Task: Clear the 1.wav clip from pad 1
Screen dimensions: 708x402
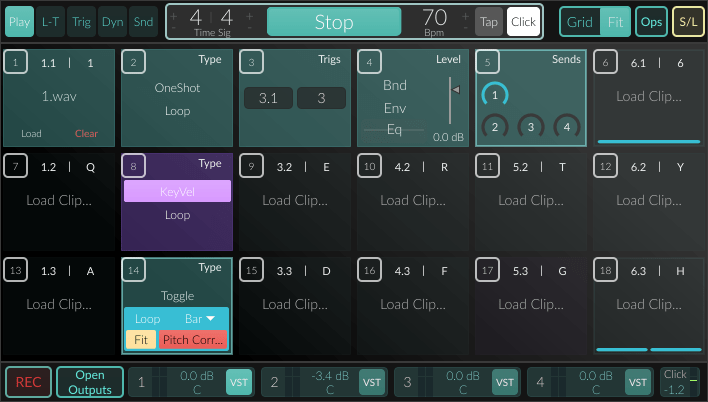Action: (x=86, y=134)
